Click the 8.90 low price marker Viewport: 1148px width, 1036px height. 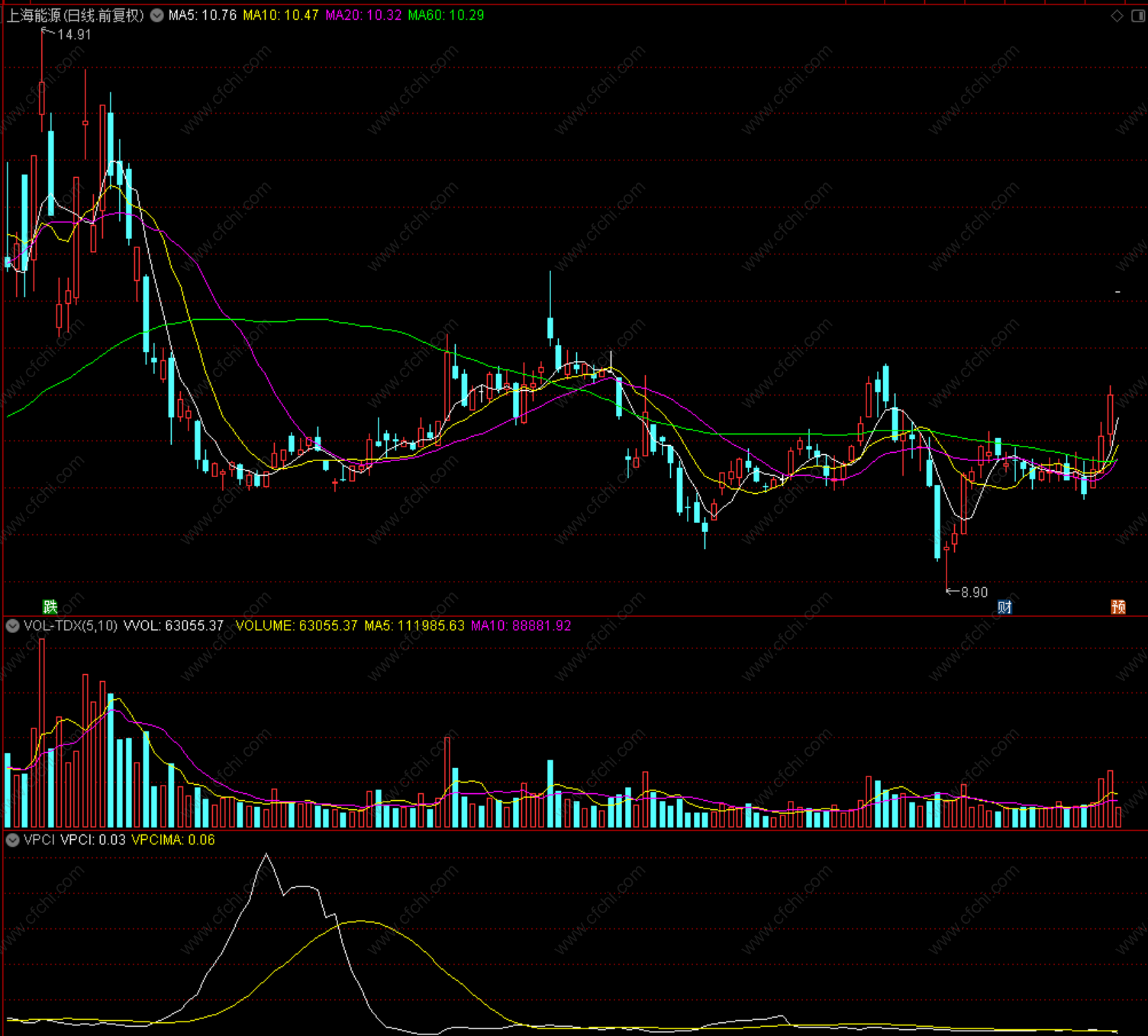pos(974,592)
